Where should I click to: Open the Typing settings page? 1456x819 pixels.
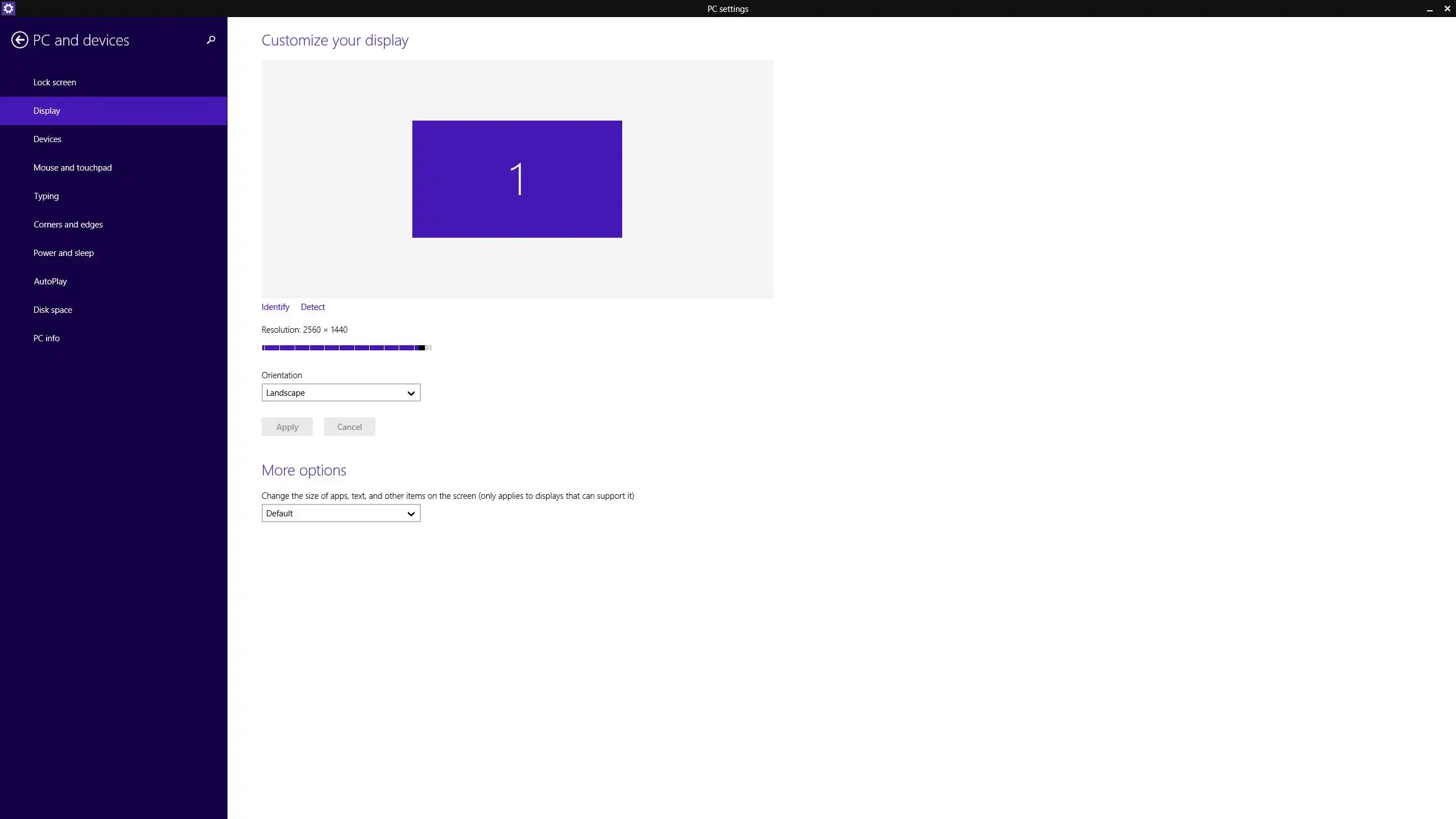click(46, 196)
